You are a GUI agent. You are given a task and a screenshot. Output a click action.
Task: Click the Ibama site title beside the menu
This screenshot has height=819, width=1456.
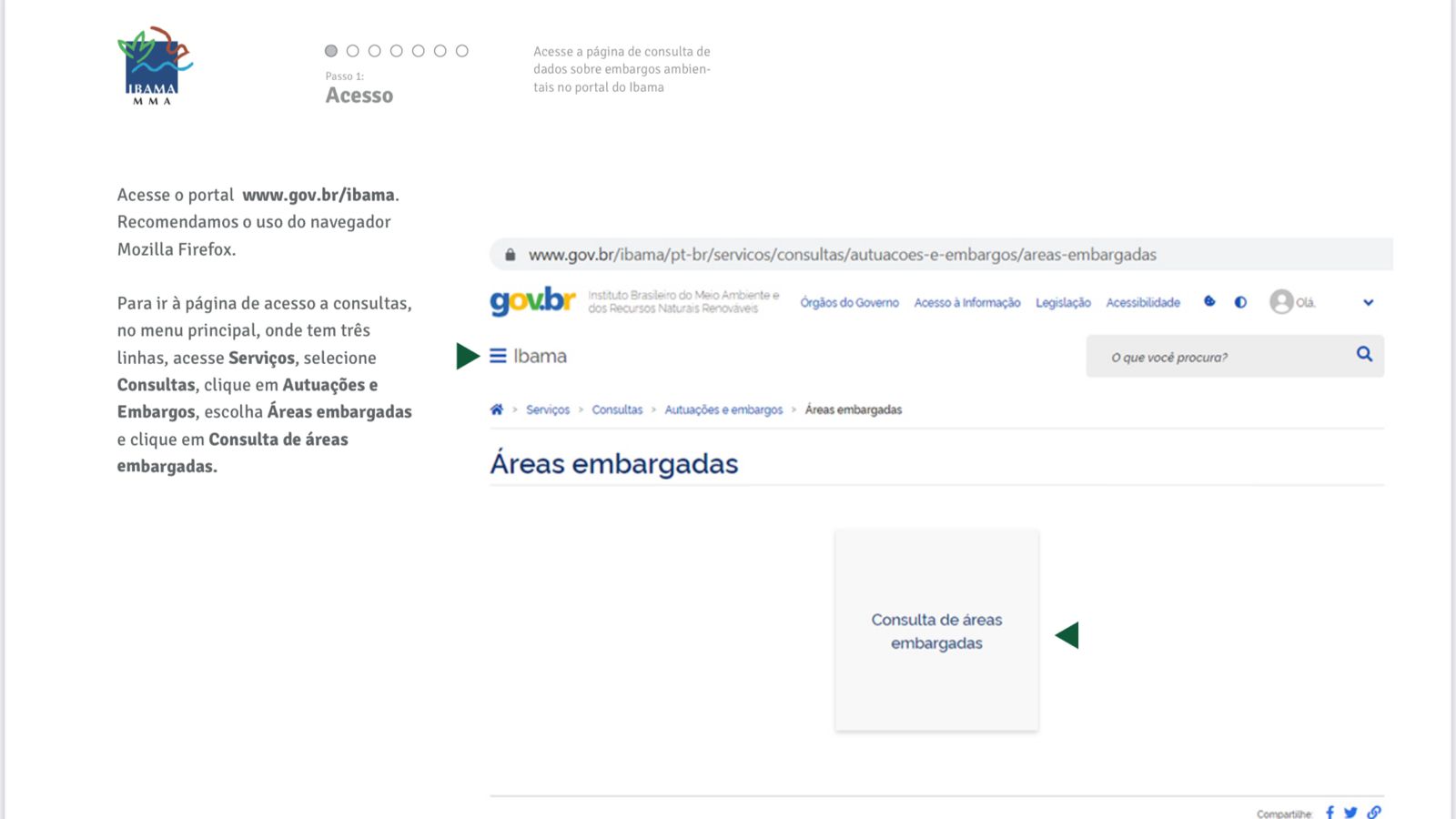[540, 356]
